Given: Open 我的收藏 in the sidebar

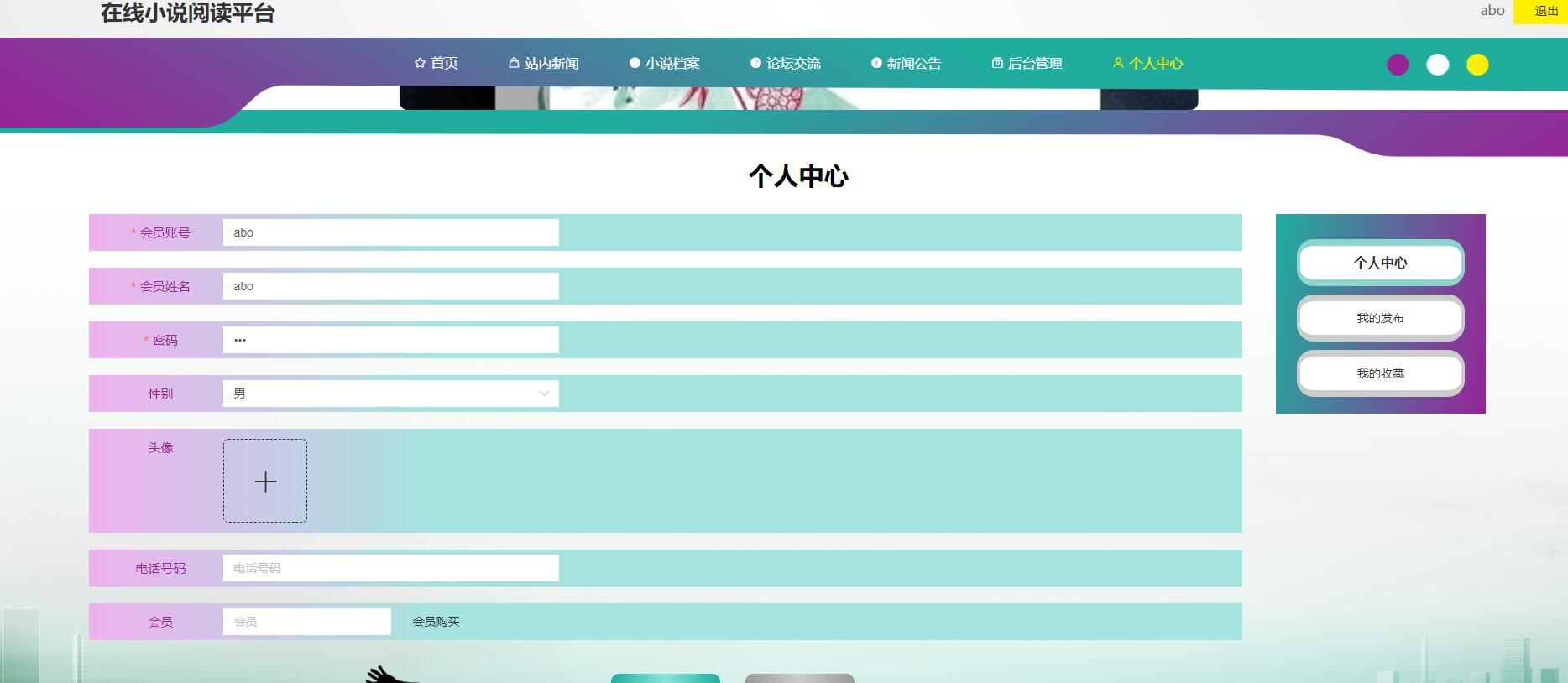Looking at the screenshot, I should pos(1381,373).
